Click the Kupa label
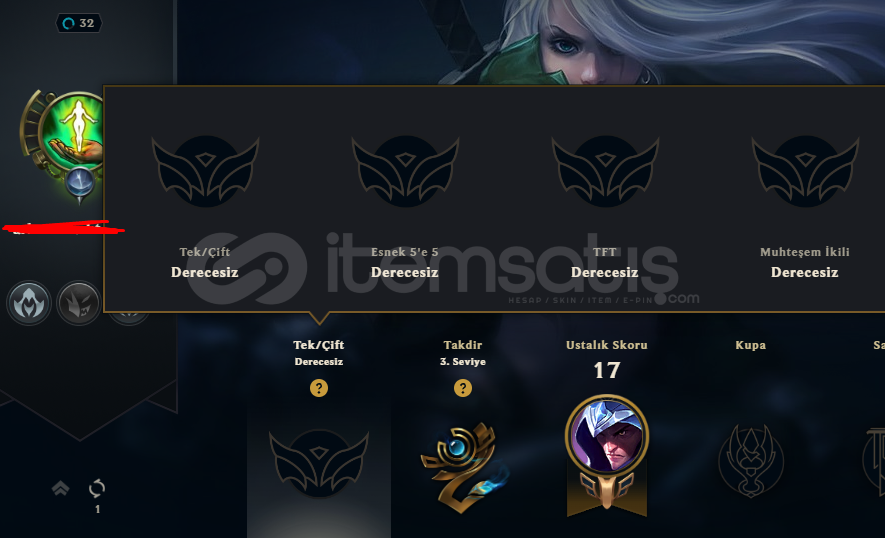Viewport: 885px width, 538px height. click(751, 345)
